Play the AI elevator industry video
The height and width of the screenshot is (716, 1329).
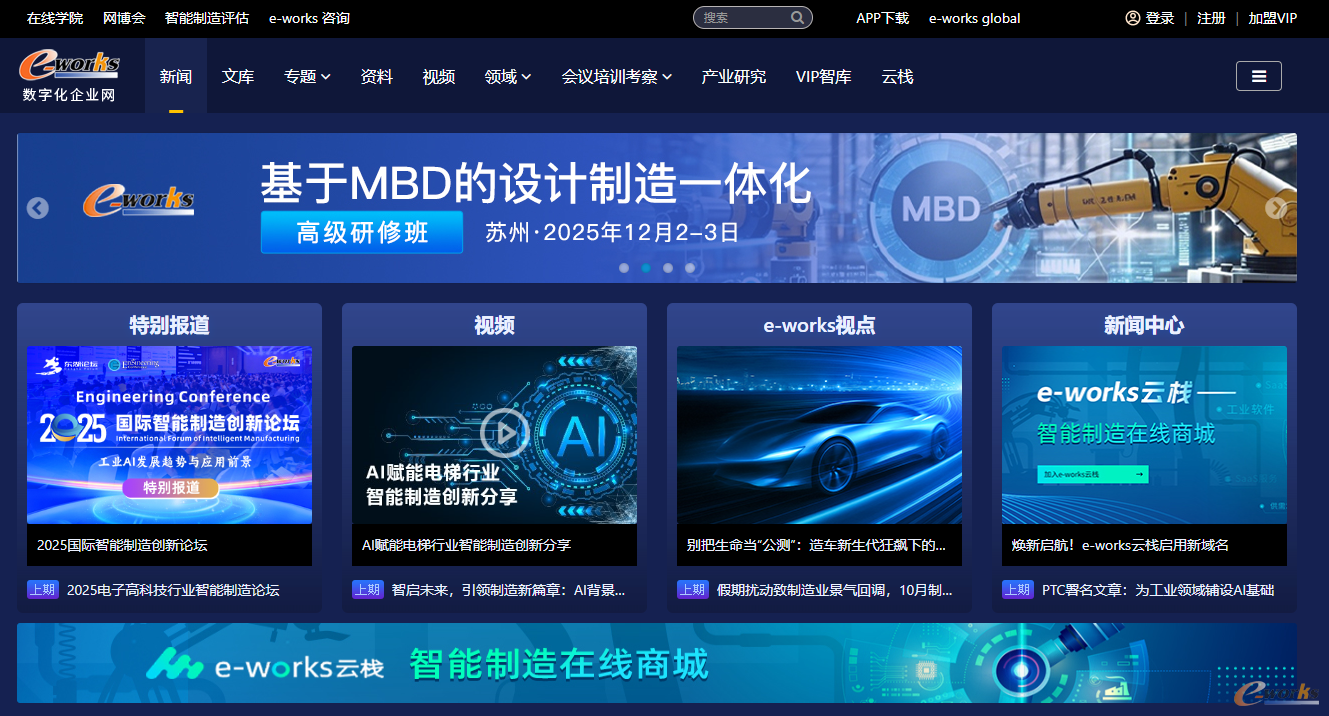504,433
